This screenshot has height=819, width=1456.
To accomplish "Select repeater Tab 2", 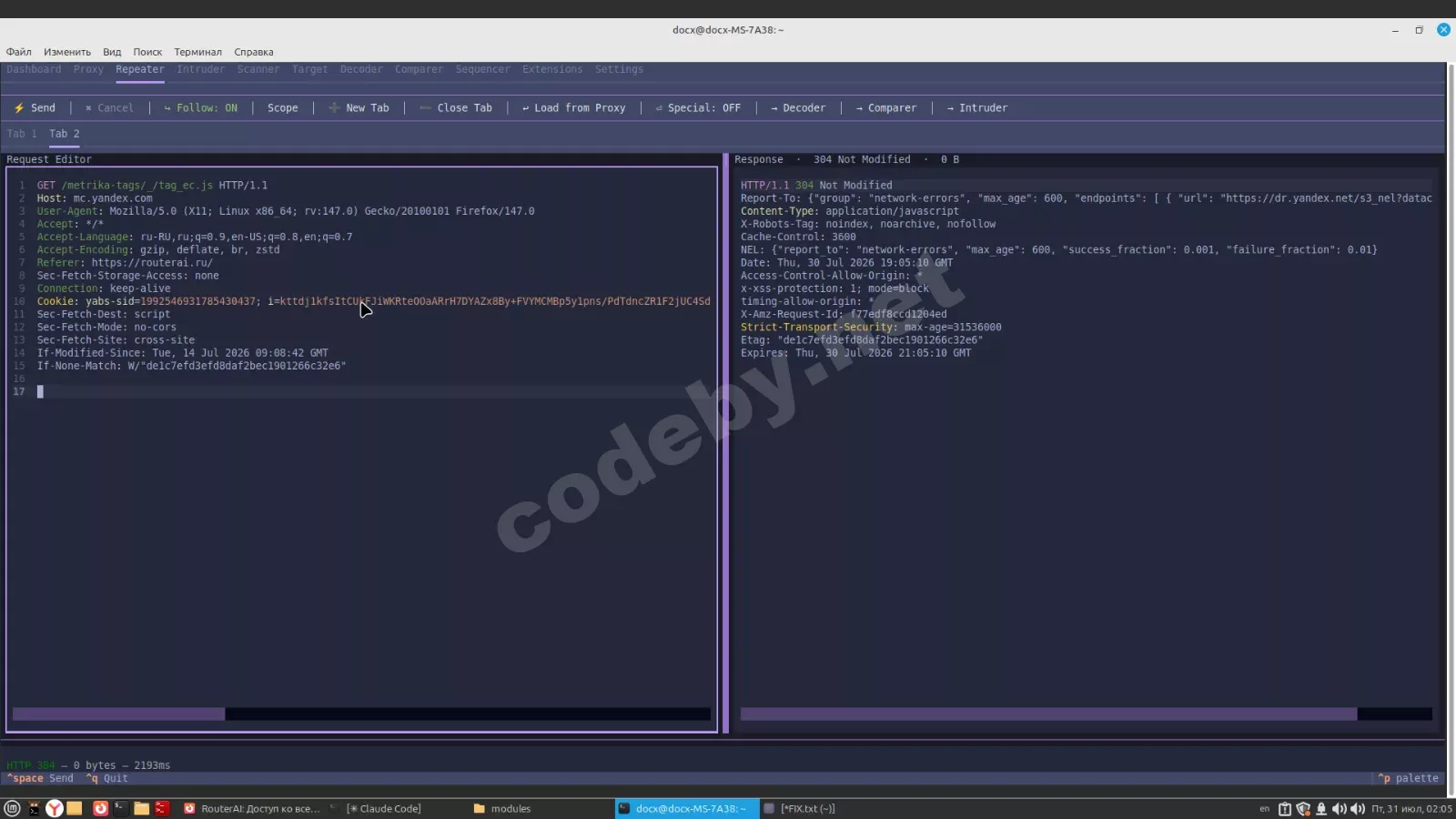I will 65,134.
